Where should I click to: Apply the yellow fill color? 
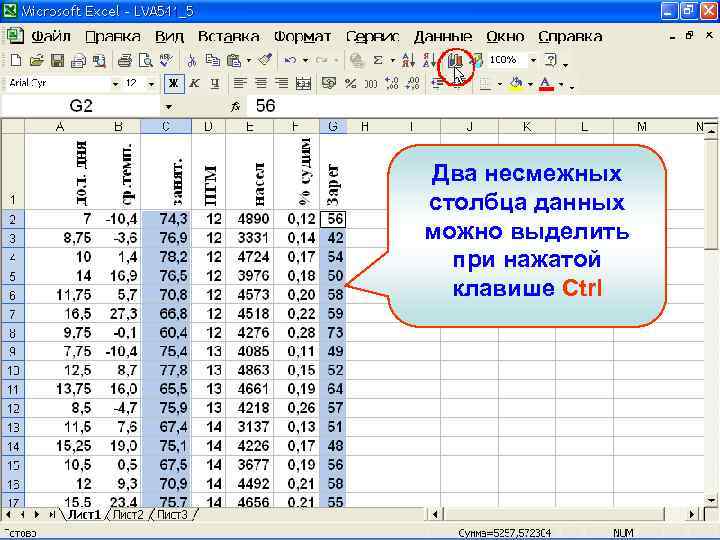tap(517, 84)
